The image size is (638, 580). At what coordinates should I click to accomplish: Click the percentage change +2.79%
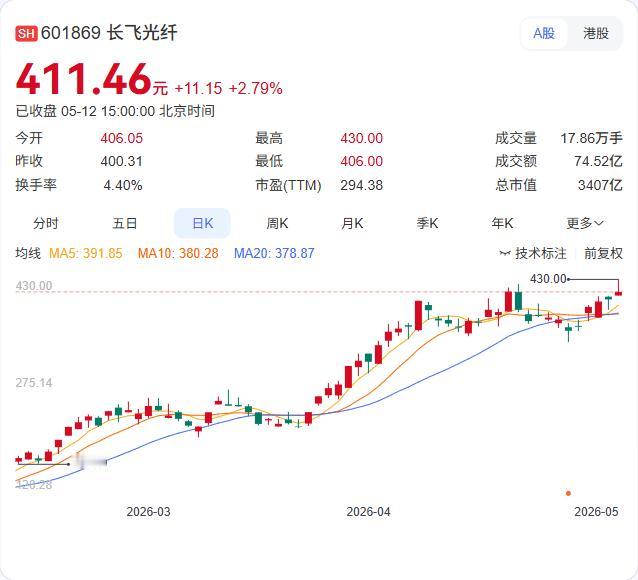pos(256,88)
